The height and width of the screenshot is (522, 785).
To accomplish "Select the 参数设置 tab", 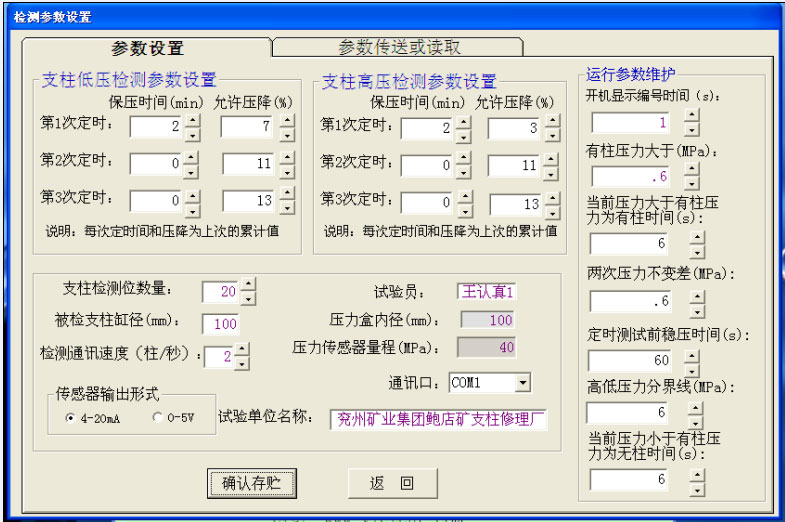I will point(147,48).
